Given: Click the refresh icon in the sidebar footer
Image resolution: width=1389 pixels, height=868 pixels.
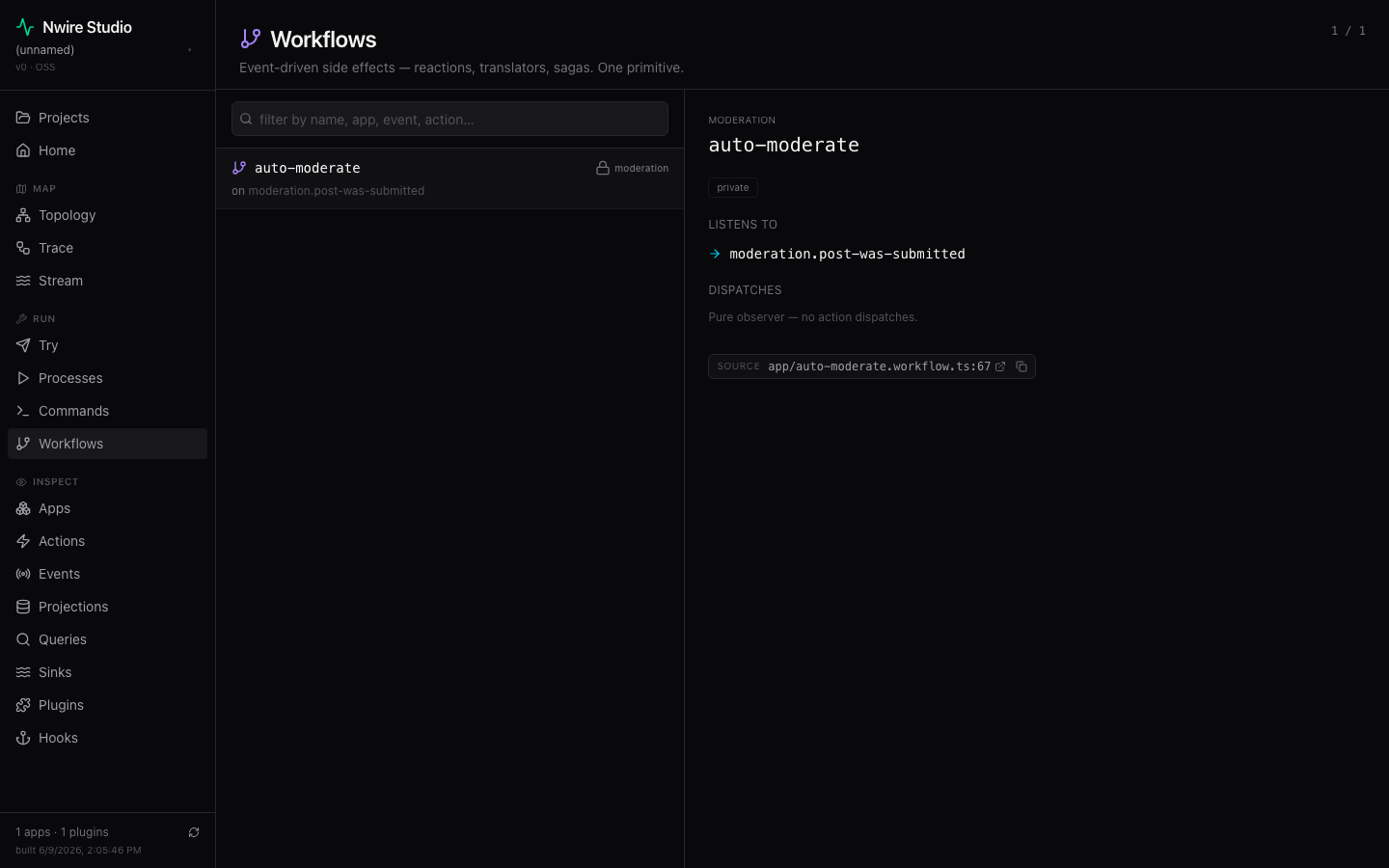Looking at the screenshot, I should click(x=194, y=832).
